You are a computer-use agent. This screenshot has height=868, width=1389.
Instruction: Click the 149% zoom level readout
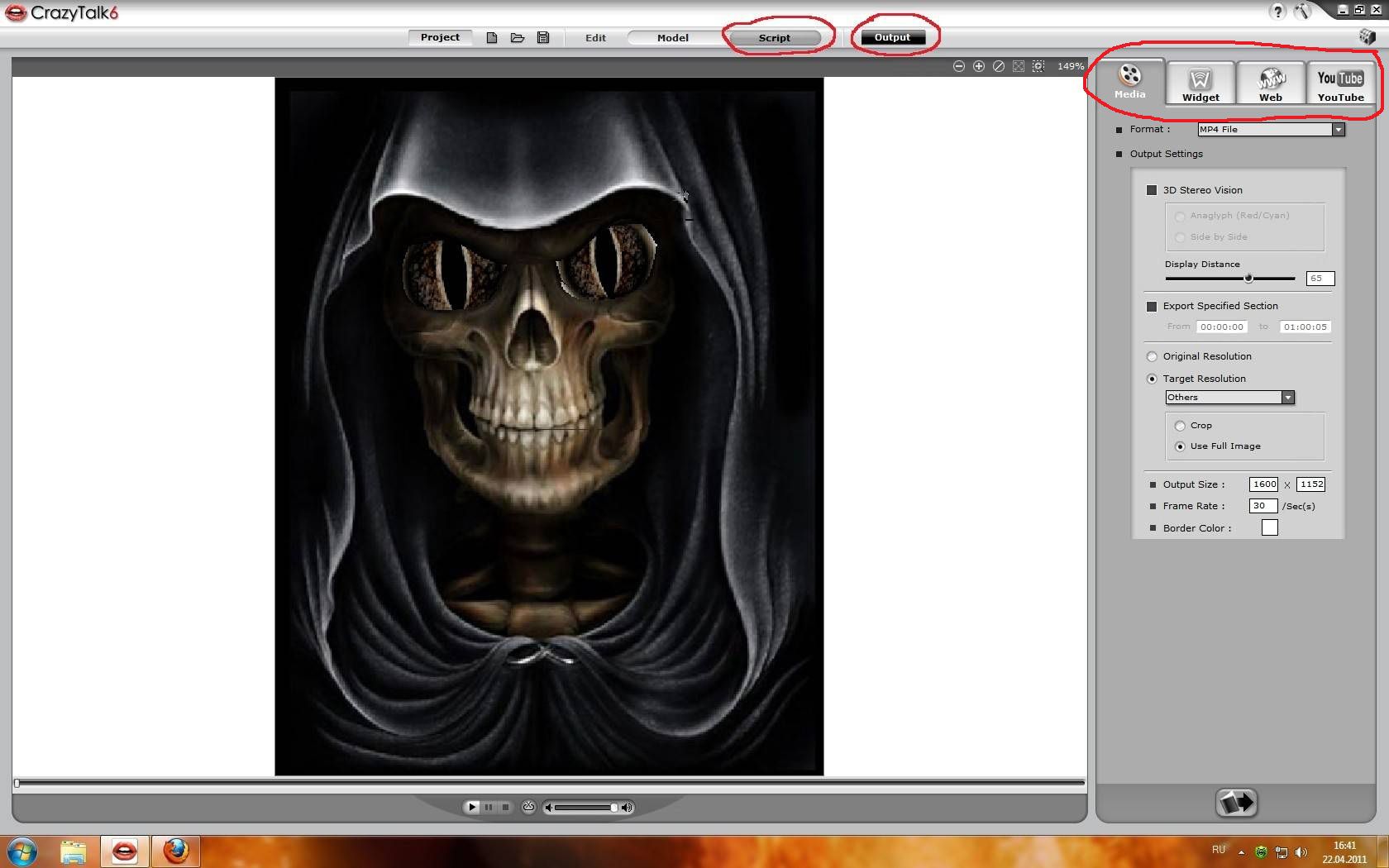tap(1070, 66)
